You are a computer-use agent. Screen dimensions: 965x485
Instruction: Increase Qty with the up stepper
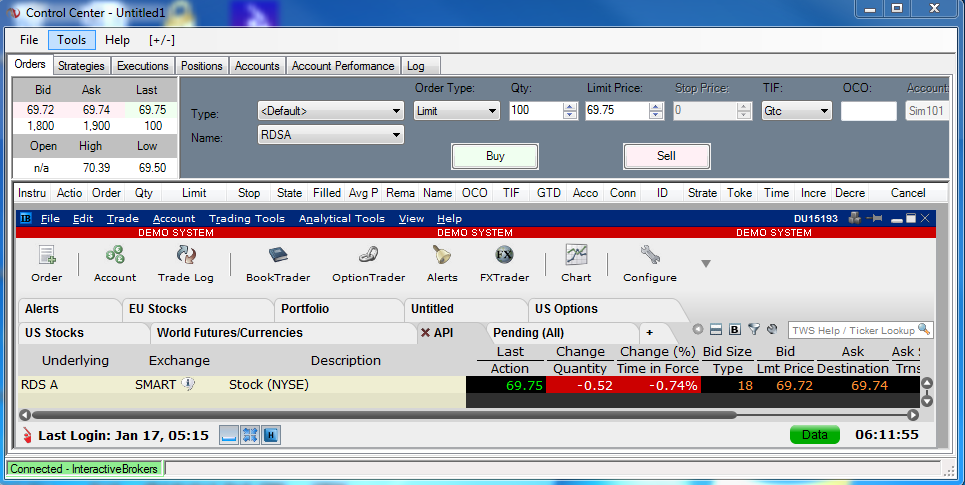coord(570,106)
